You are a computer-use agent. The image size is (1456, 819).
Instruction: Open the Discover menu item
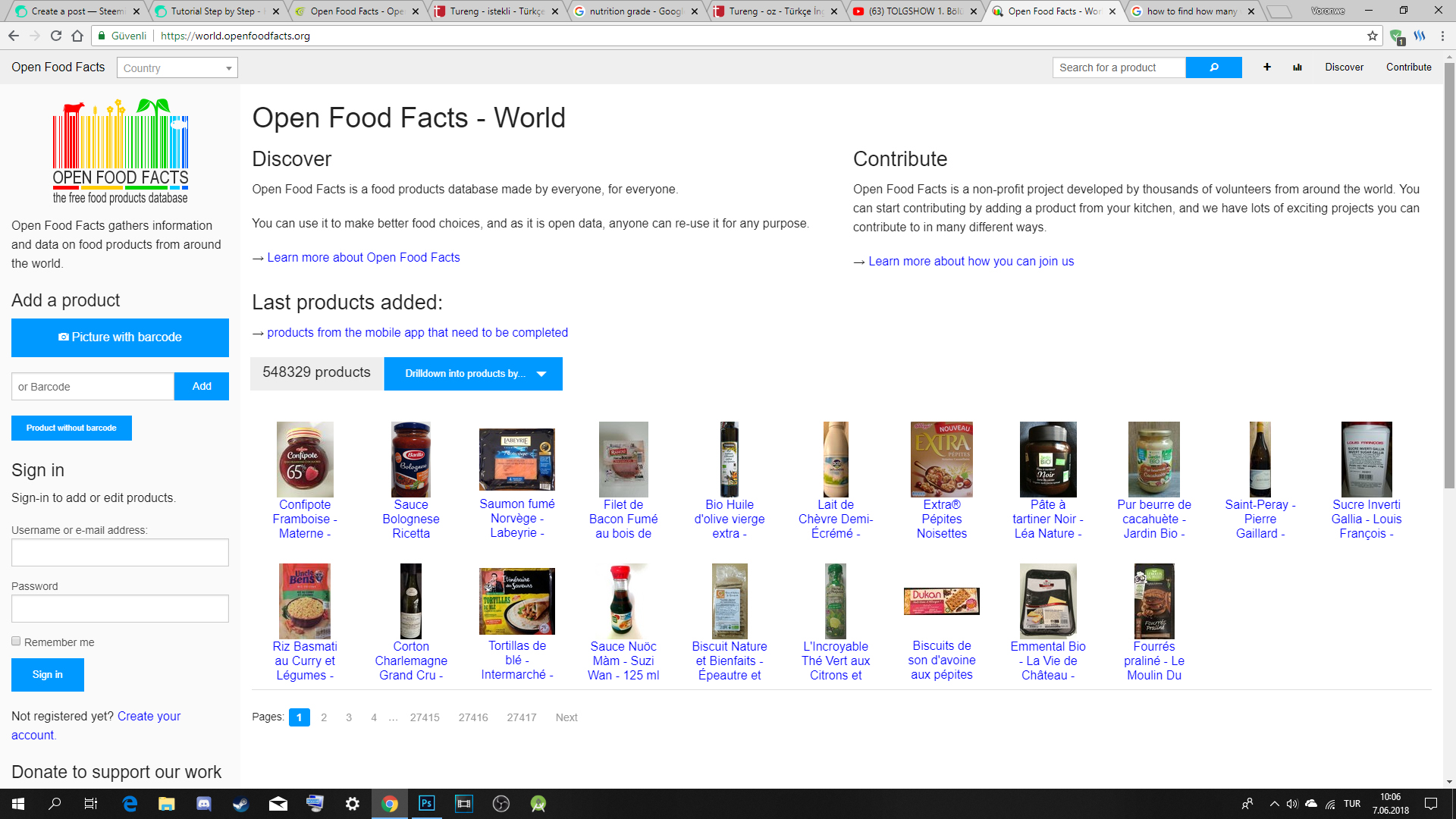(1344, 67)
